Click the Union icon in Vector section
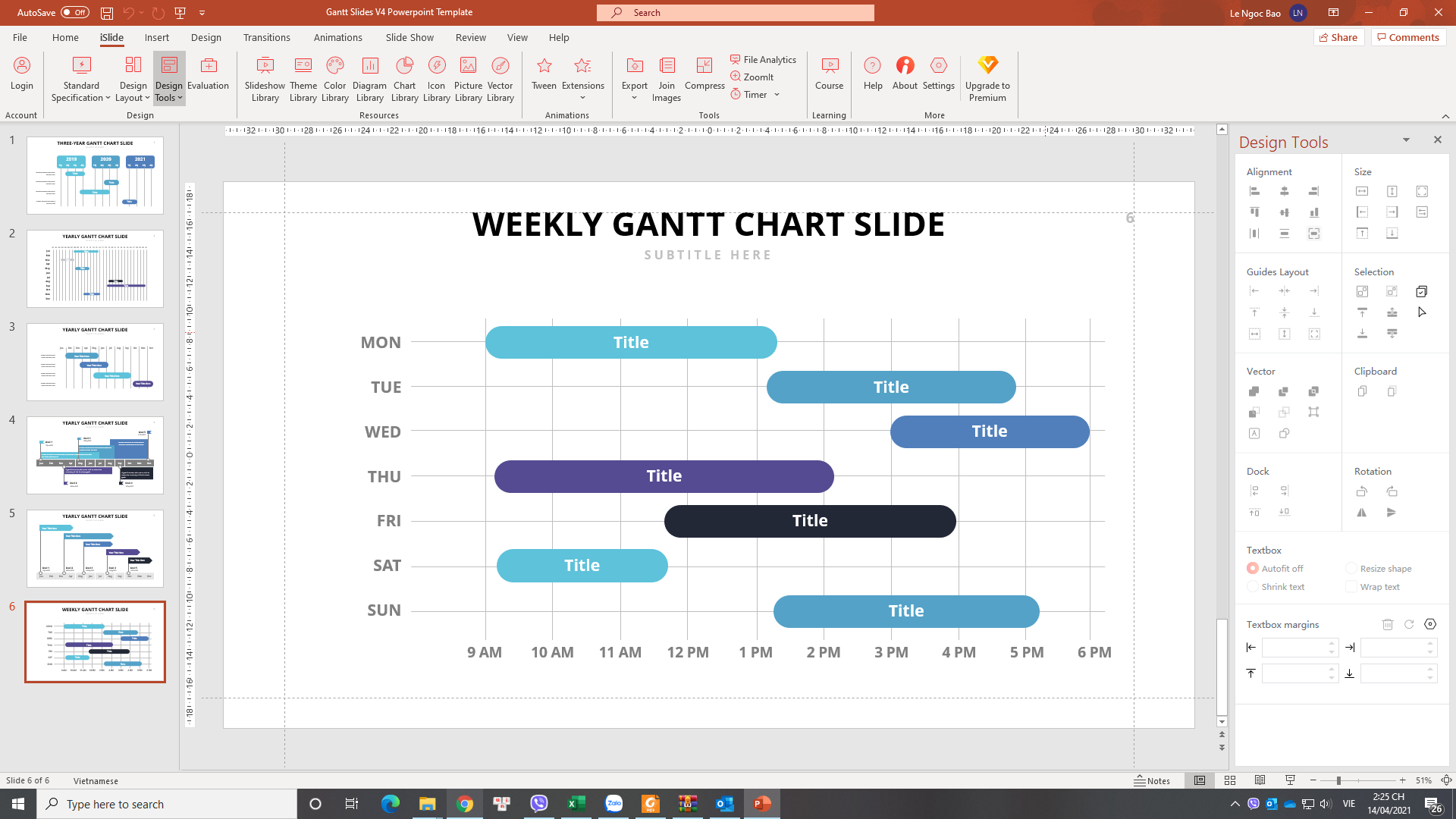1456x819 pixels. [x=1254, y=391]
